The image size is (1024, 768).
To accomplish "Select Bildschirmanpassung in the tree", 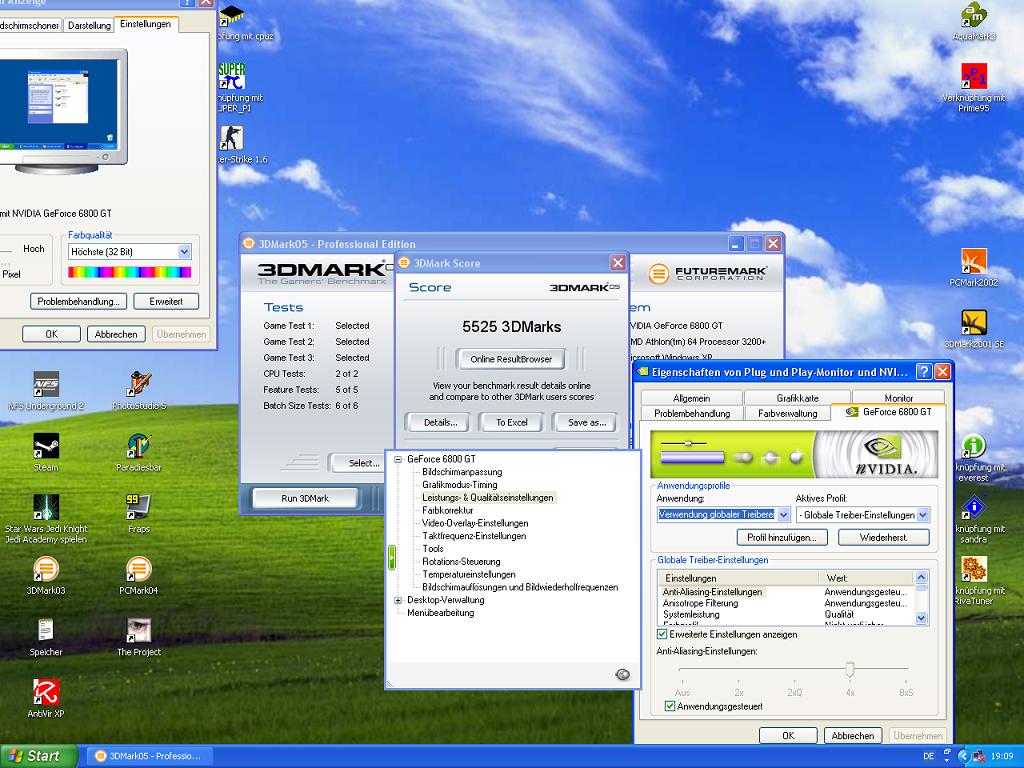I will click(462, 472).
